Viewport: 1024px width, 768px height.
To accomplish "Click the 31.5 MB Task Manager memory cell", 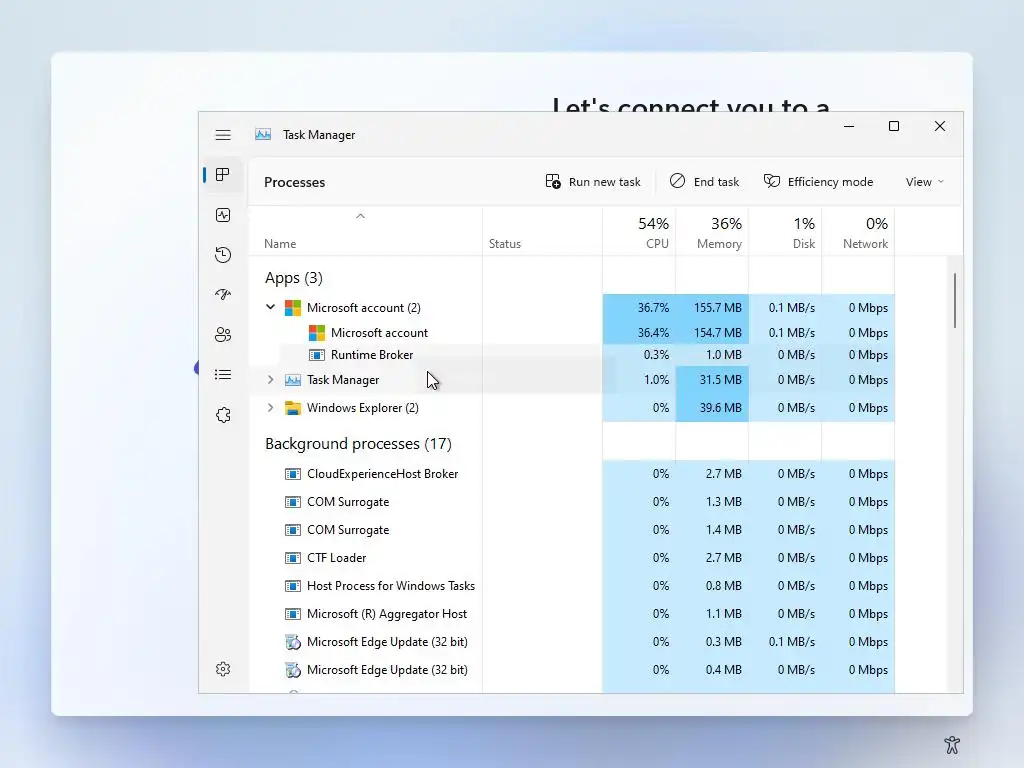I will tap(712, 379).
